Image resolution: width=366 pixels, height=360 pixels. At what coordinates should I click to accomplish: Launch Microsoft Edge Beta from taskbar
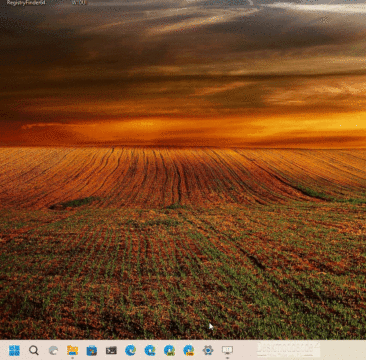[x=150, y=350]
